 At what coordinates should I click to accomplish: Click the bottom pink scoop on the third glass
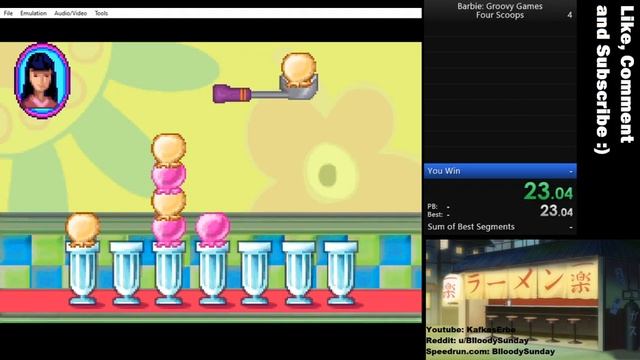169,231
